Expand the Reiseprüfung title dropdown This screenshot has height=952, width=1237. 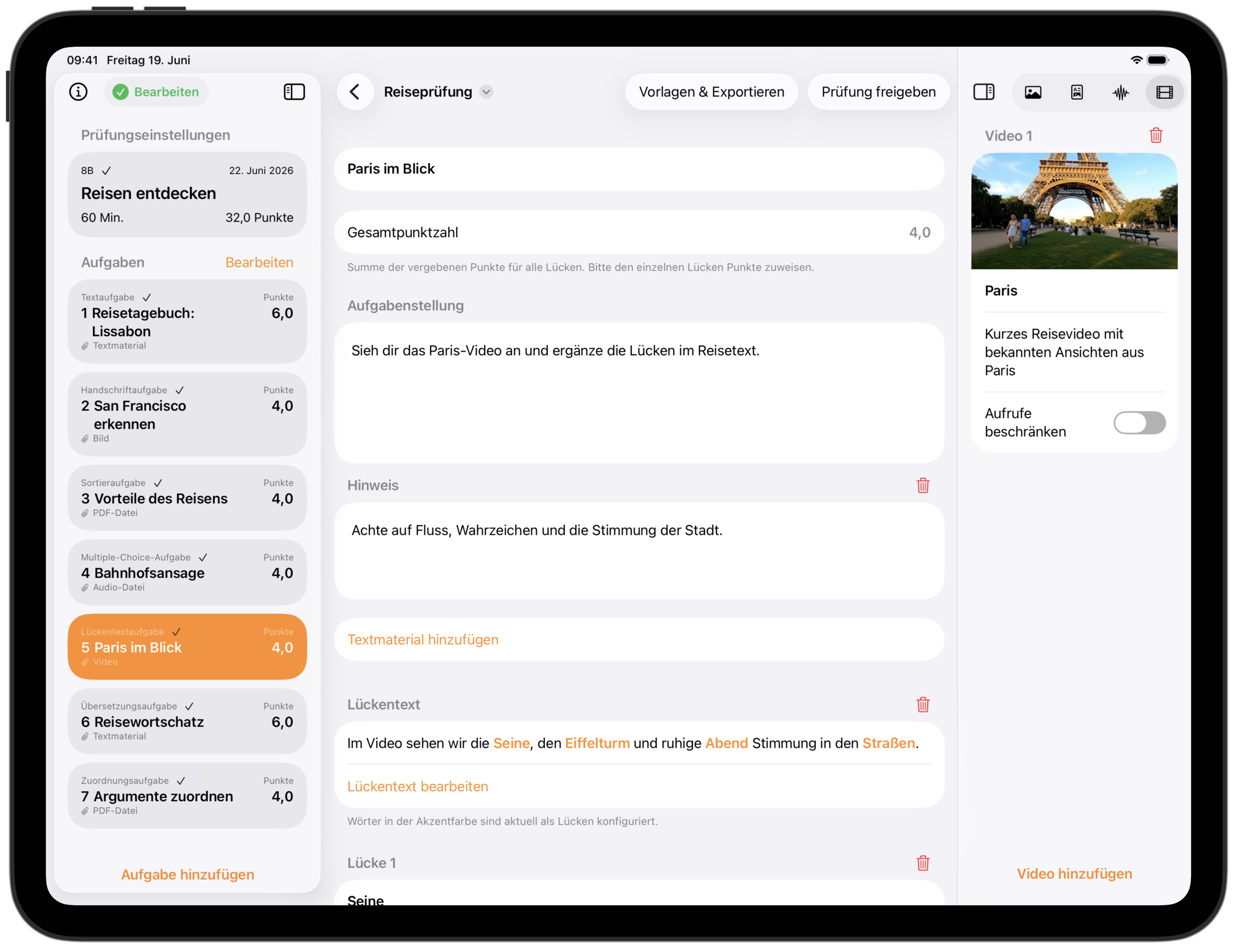pos(486,92)
